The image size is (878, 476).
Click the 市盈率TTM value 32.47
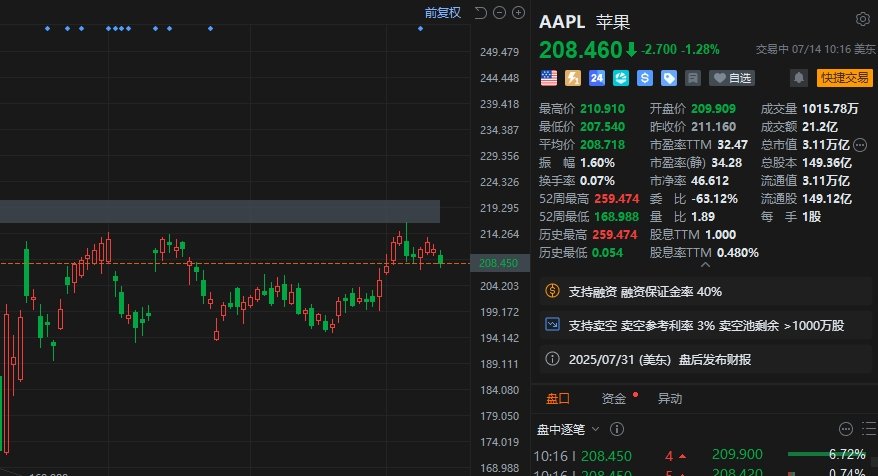tap(732, 145)
